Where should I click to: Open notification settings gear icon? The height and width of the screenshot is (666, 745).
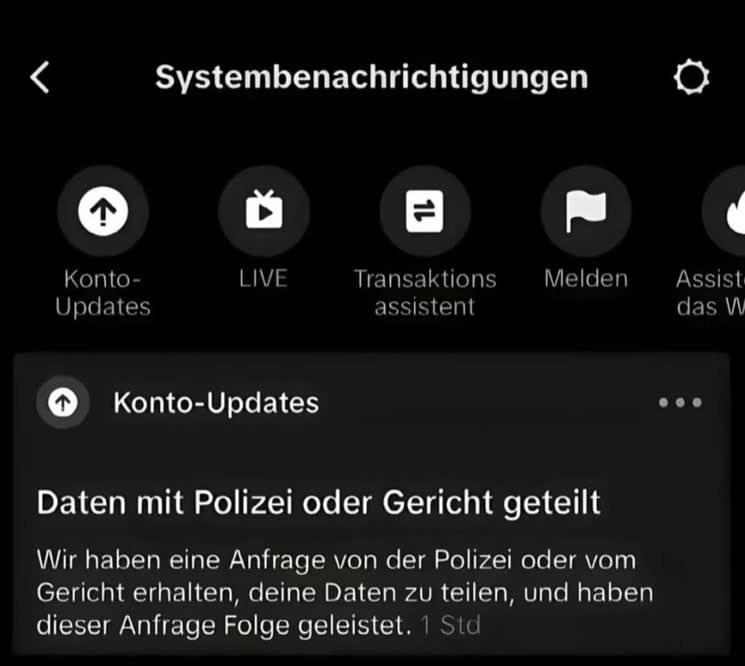coord(691,77)
